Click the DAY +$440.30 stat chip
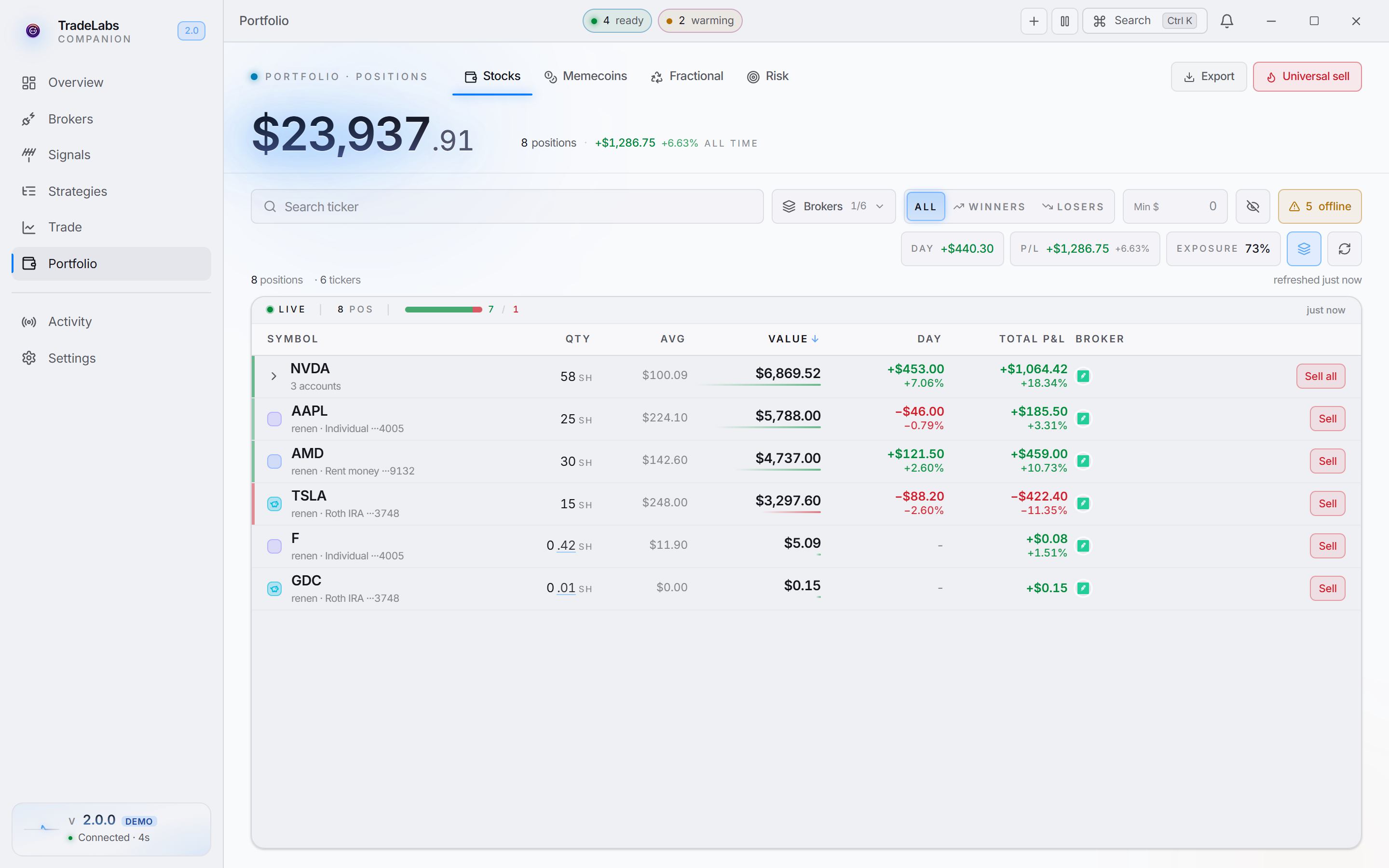Screen dimensions: 1389x868 [952, 248]
